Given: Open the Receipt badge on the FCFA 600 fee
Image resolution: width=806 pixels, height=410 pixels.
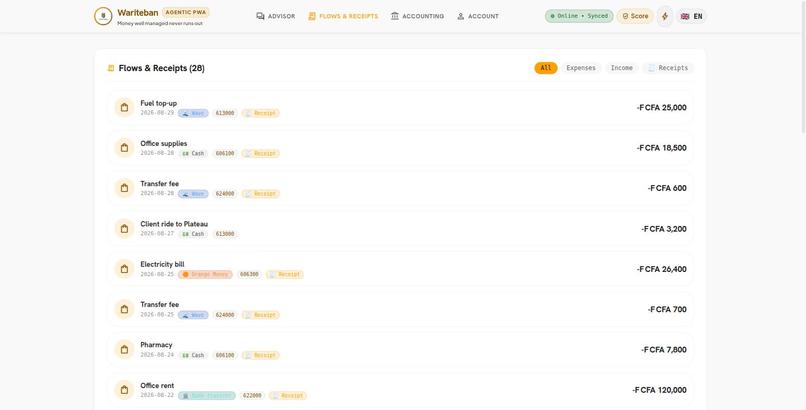Looking at the screenshot, I should coord(261,194).
